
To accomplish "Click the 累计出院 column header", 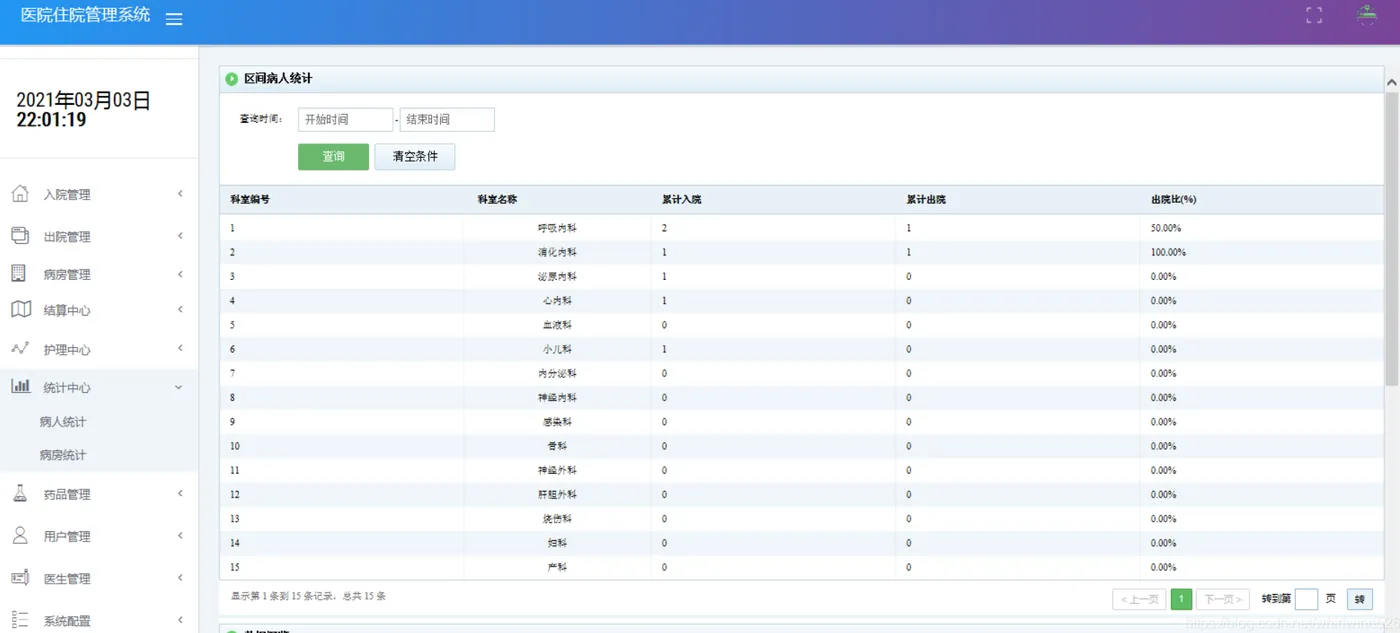I will (x=926, y=199).
